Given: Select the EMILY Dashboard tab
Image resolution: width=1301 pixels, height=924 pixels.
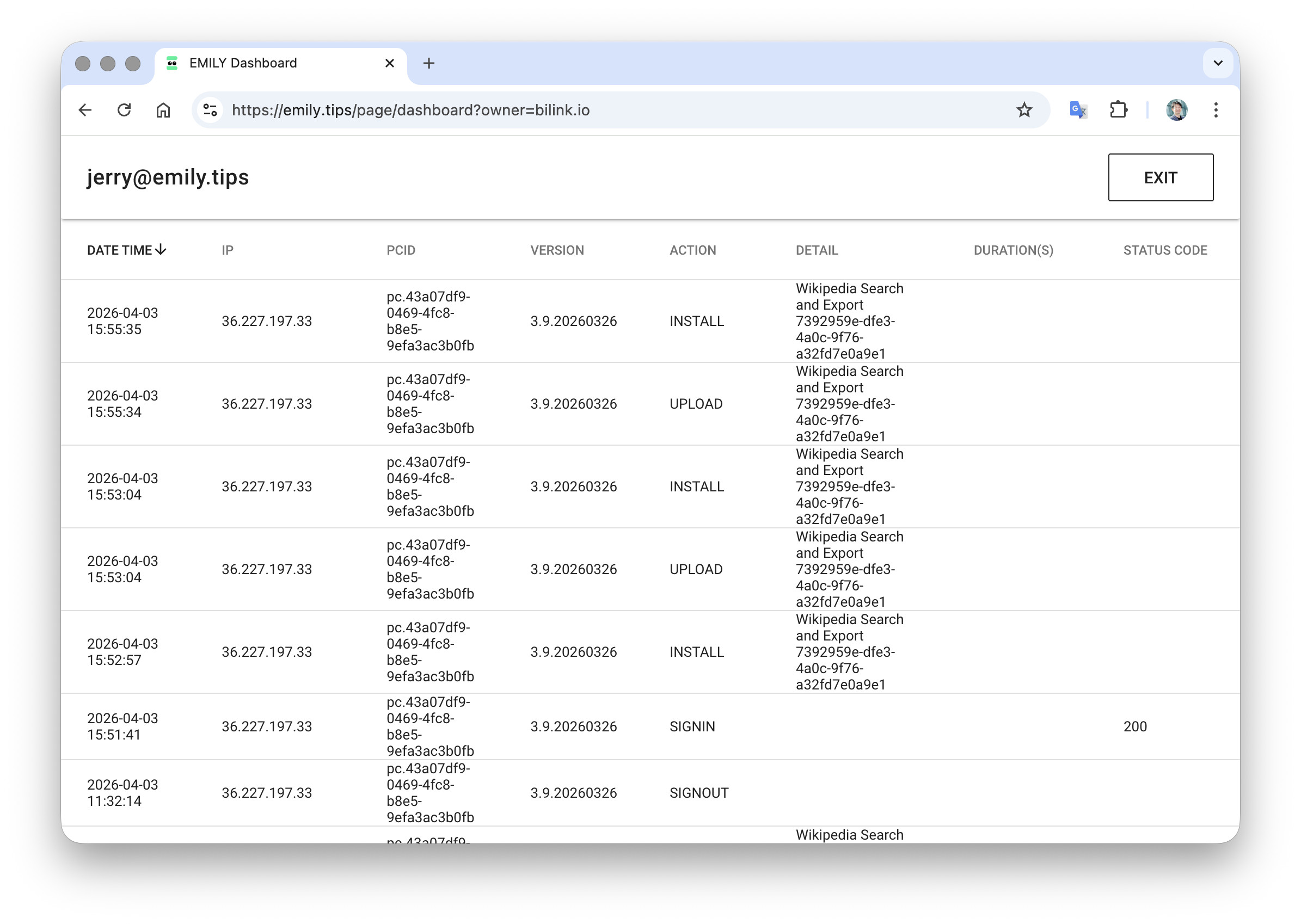Looking at the screenshot, I should (243, 63).
